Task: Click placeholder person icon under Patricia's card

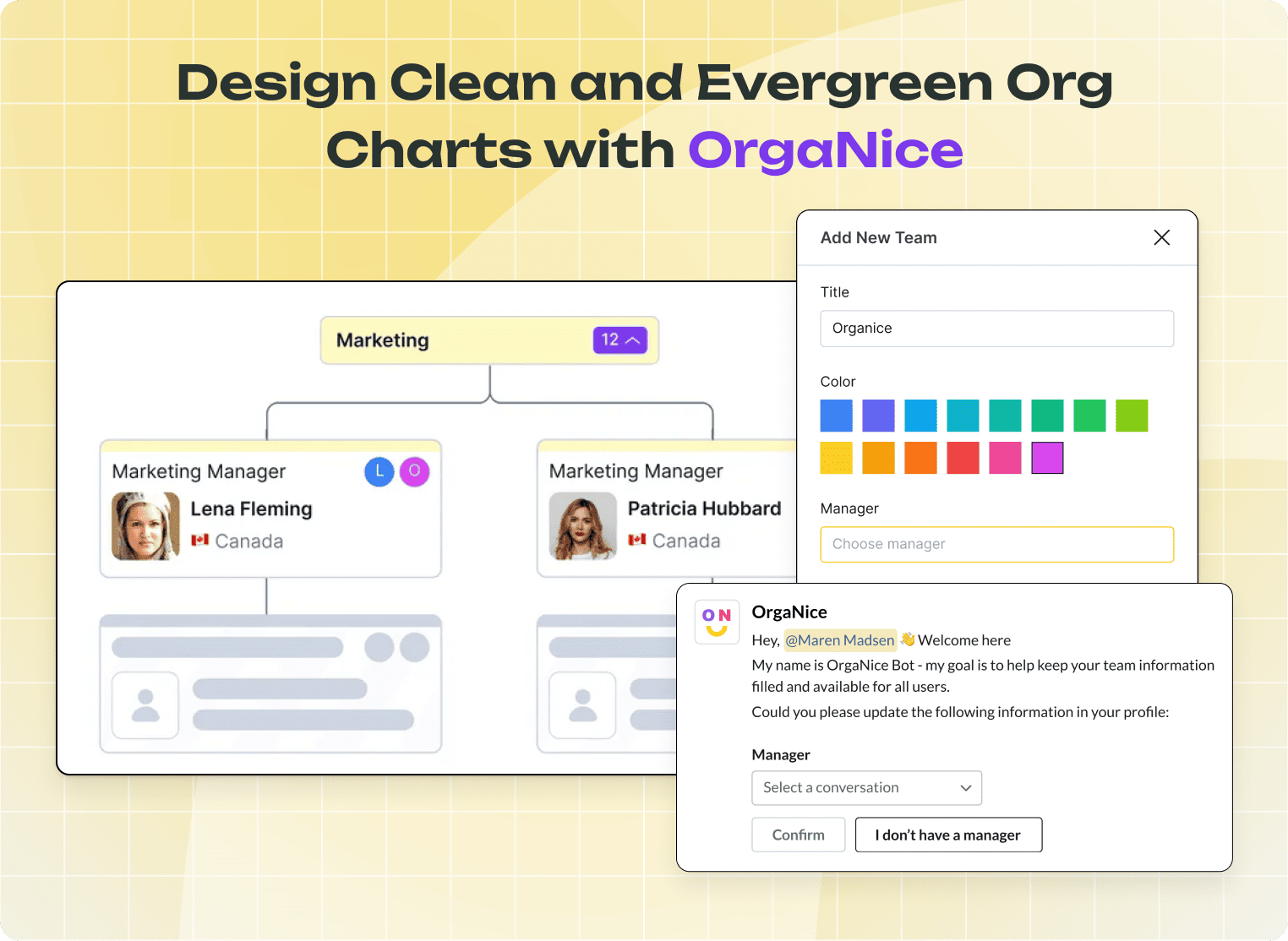Action: click(582, 705)
